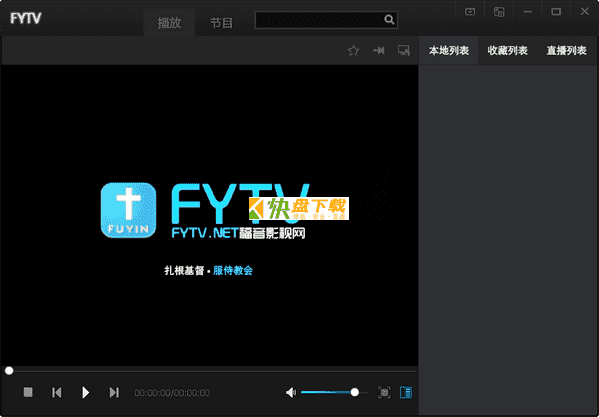Click the FYTV.NET福音影视网 text
This screenshot has height=417, width=599.
point(238,233)
